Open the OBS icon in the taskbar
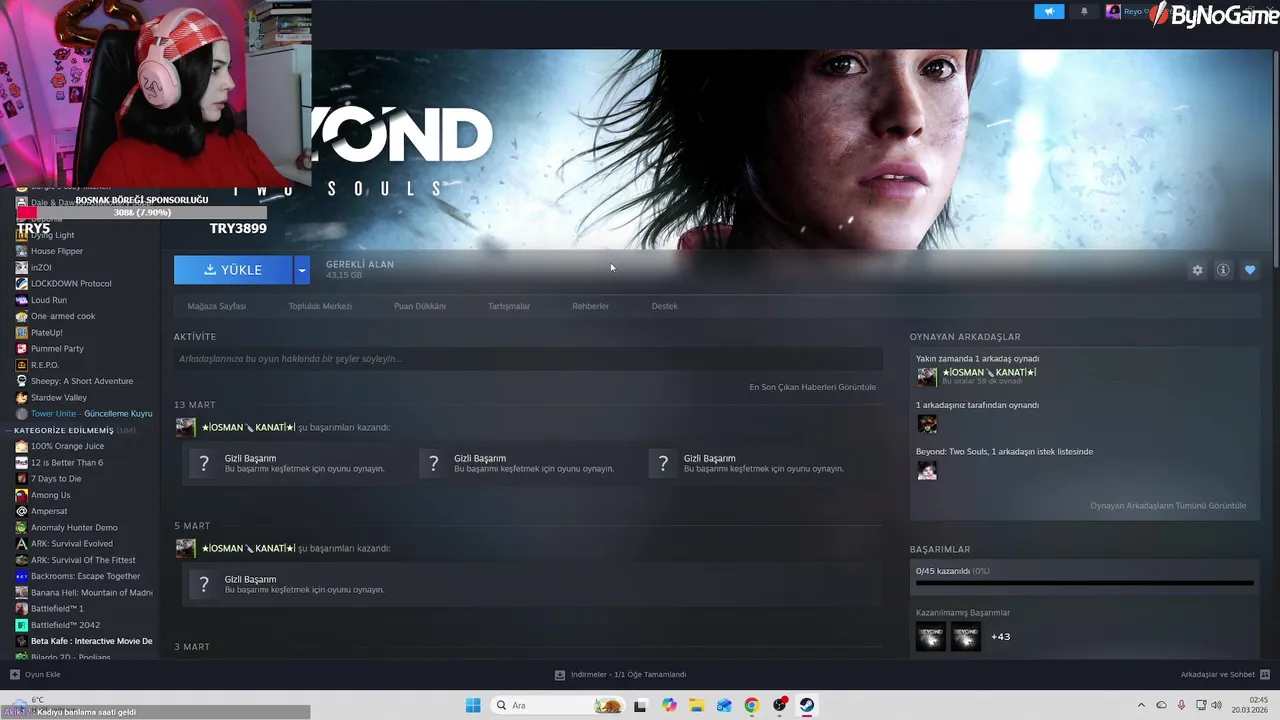This screenshot has height=720, width=1280. (779, 705)
